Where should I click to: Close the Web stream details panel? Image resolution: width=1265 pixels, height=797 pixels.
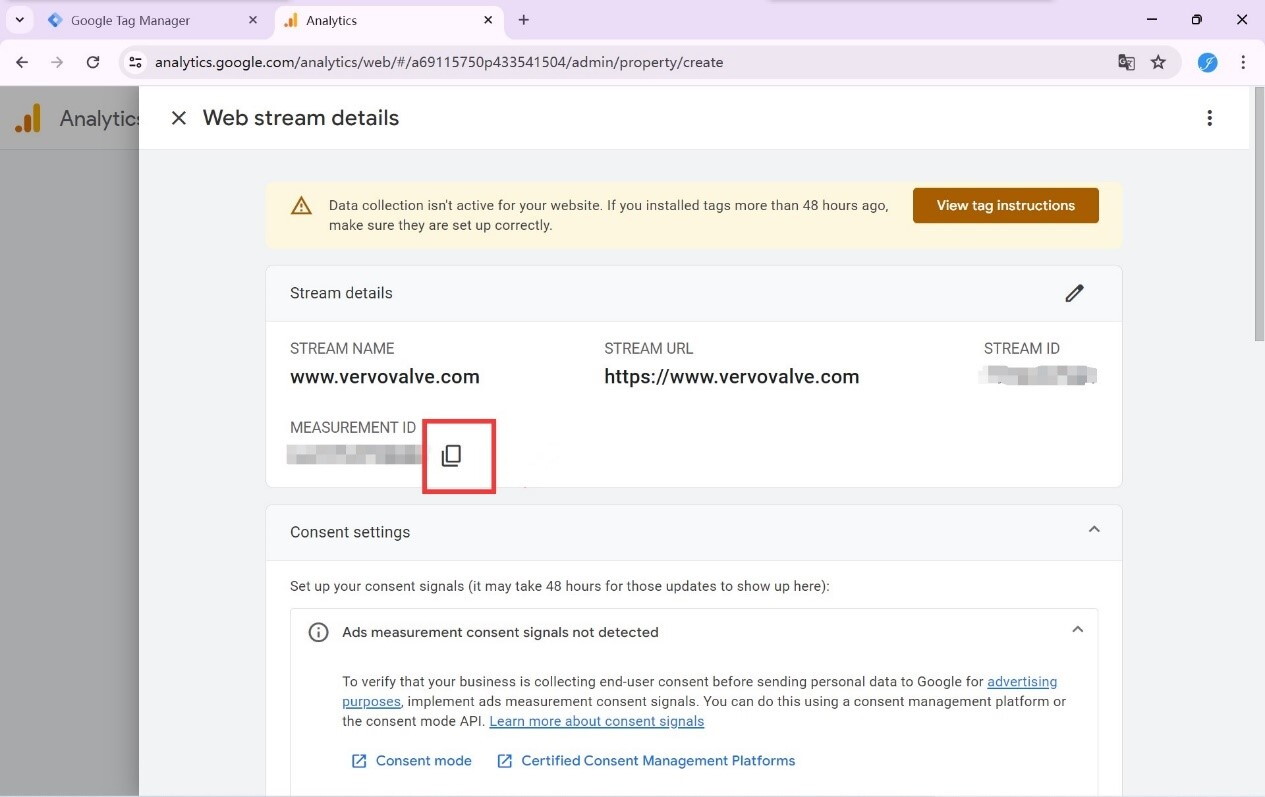coord(179,118)
